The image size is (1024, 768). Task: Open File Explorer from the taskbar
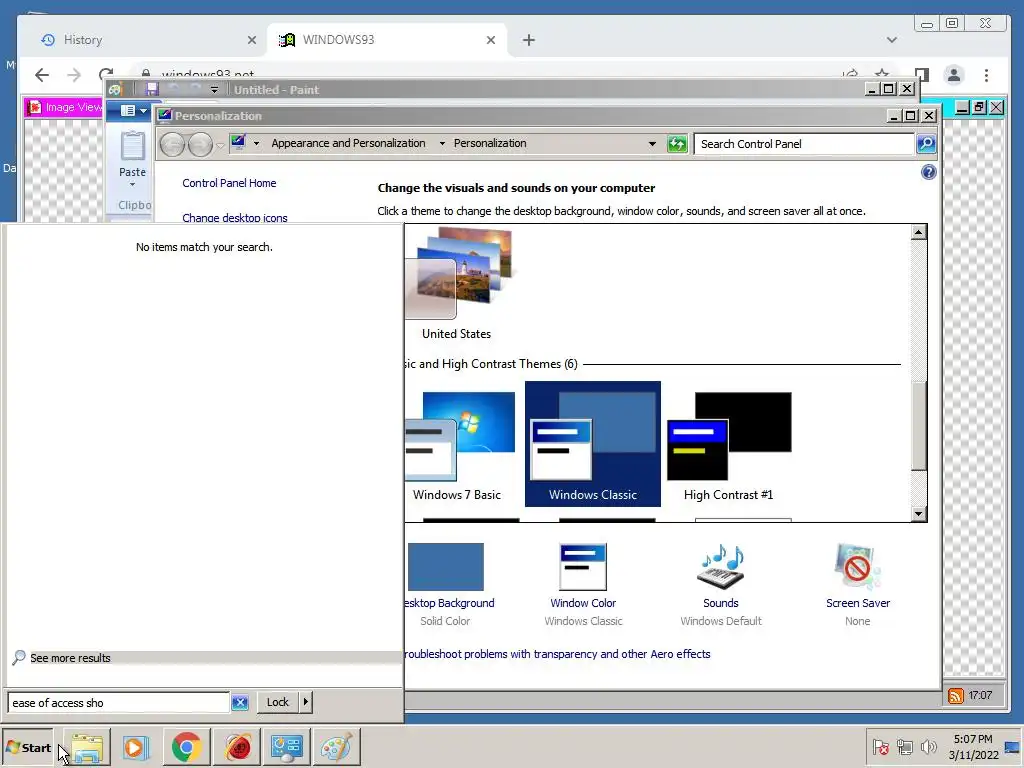(88, 747)
